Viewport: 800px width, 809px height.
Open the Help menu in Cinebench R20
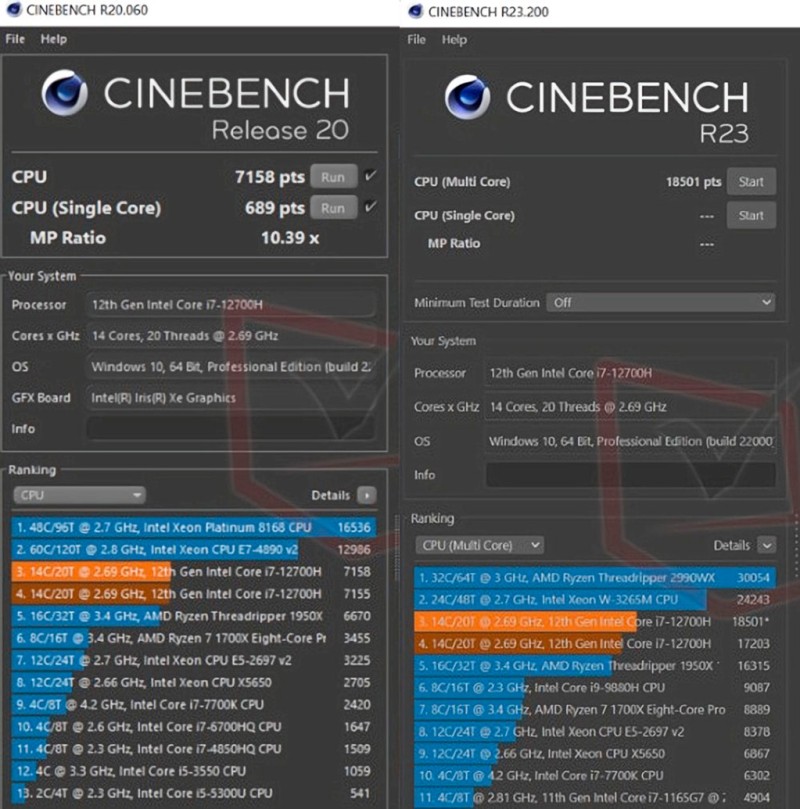coord(54,39)
